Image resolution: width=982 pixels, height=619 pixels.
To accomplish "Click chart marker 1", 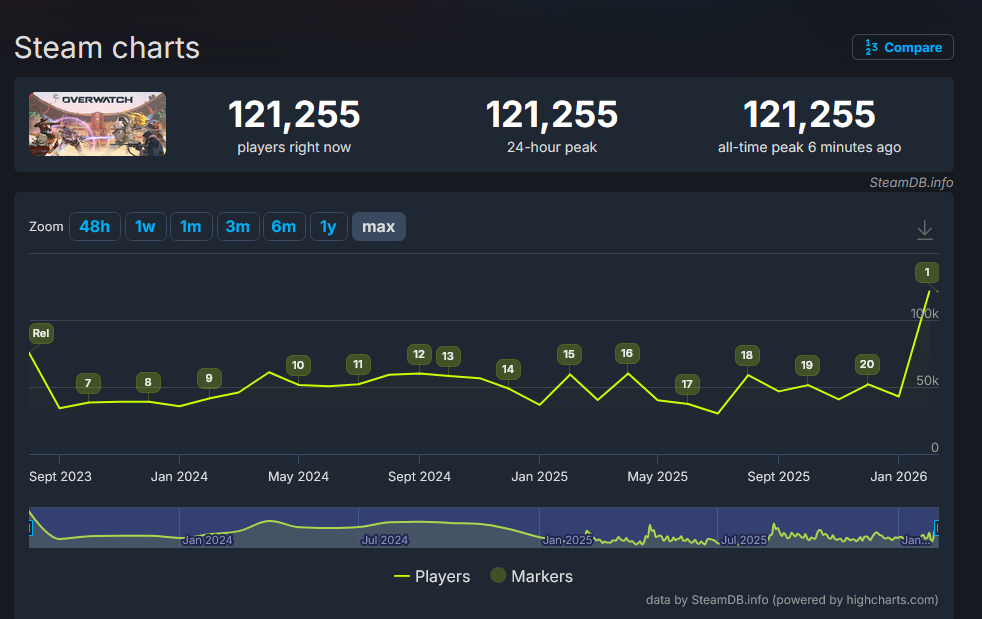I will tap(927, 273).
